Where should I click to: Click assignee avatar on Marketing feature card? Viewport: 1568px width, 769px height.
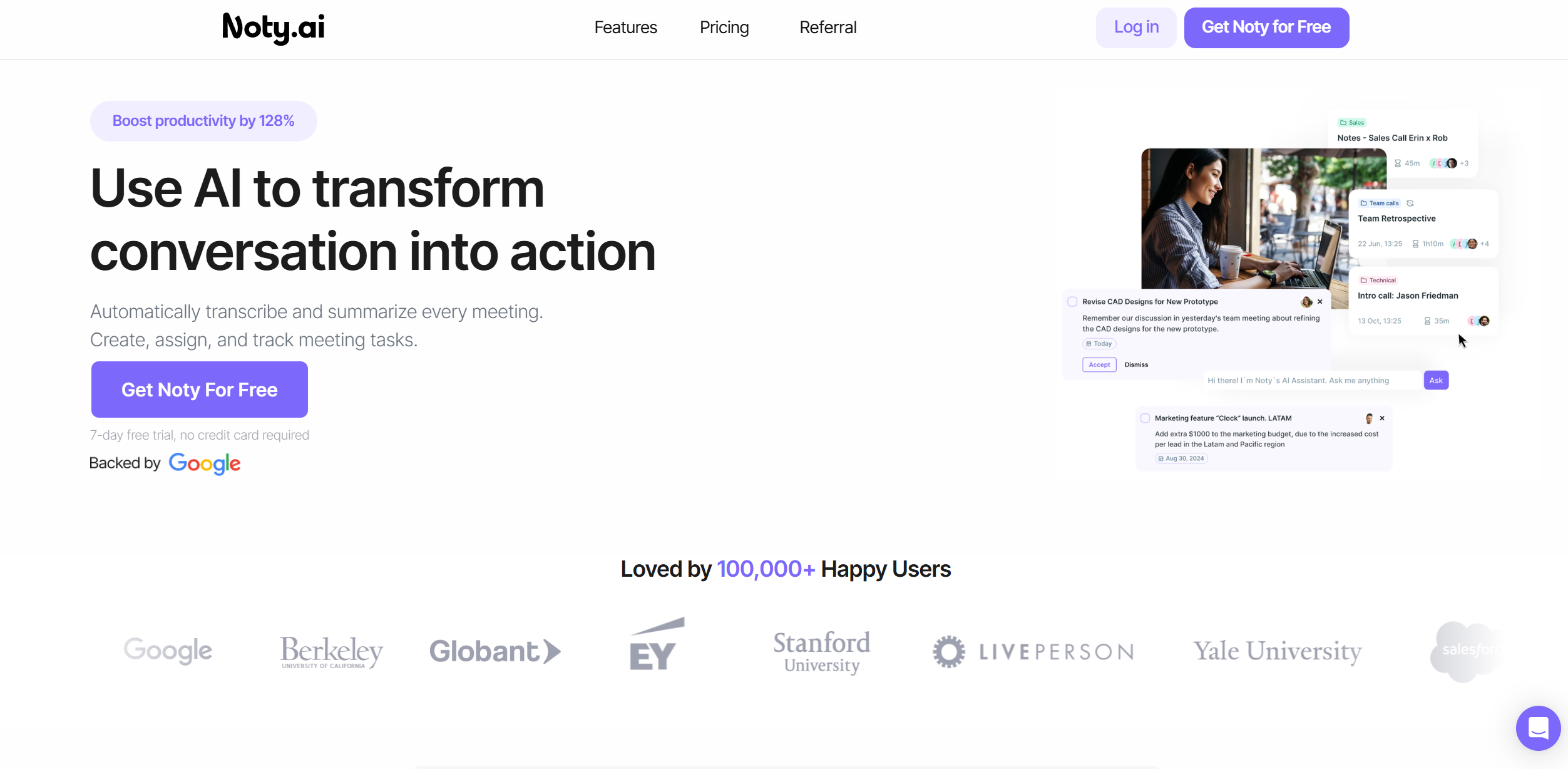(1369, 418)
